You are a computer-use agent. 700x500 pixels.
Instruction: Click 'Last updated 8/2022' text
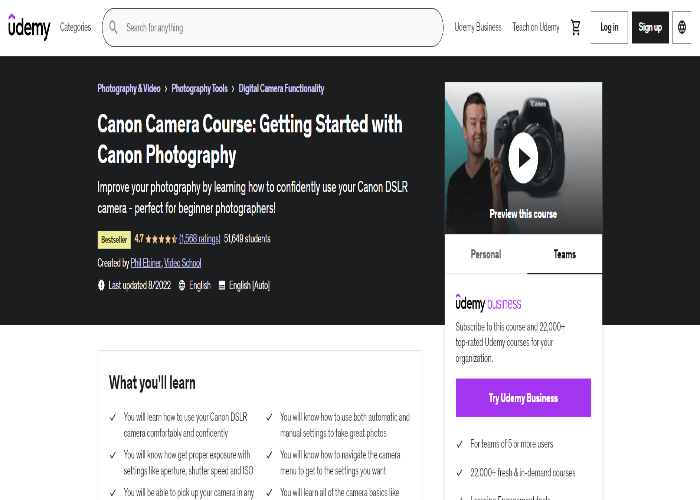click(x=140, y=285)
